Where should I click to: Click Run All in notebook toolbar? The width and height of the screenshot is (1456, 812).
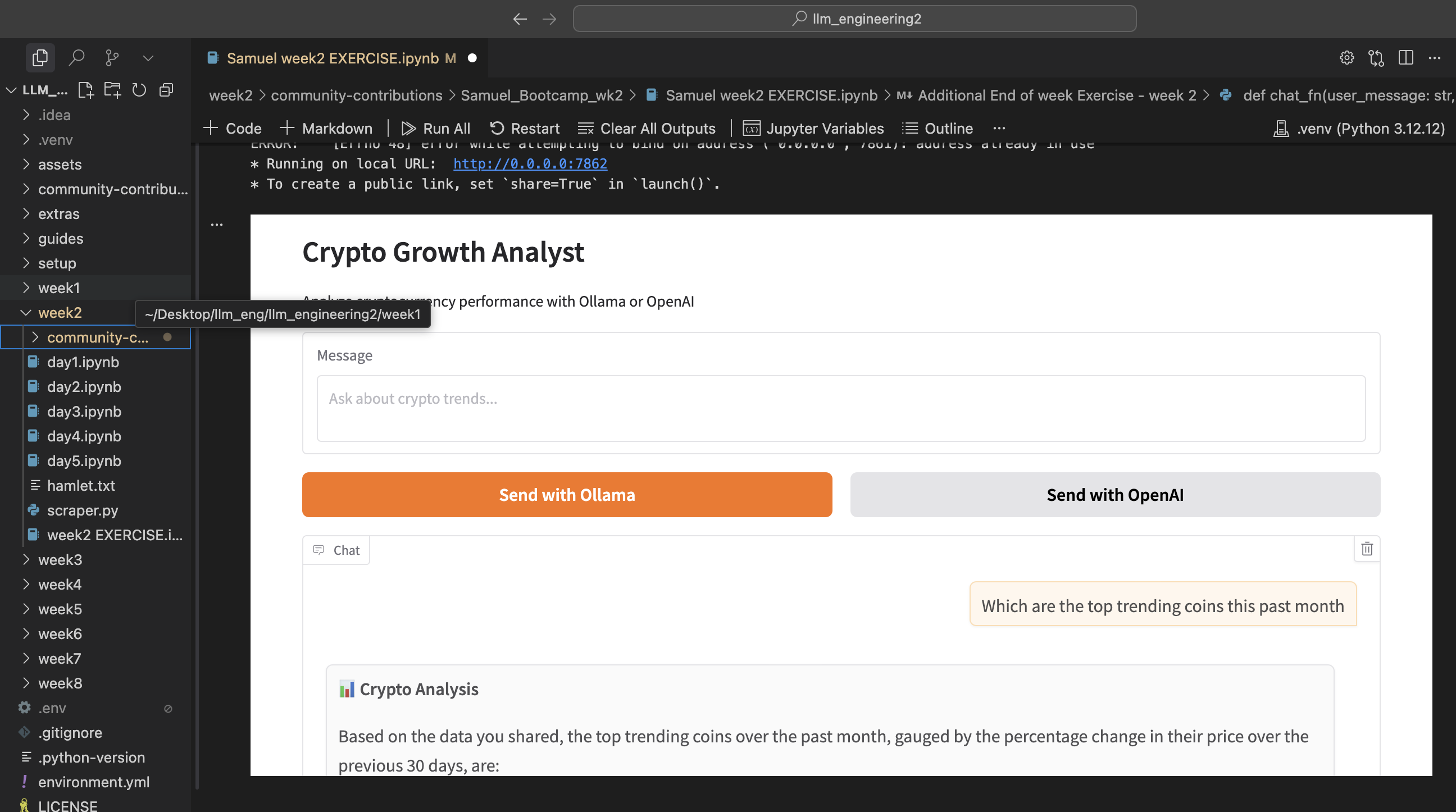pyautogui.click(x=436, y=128)
